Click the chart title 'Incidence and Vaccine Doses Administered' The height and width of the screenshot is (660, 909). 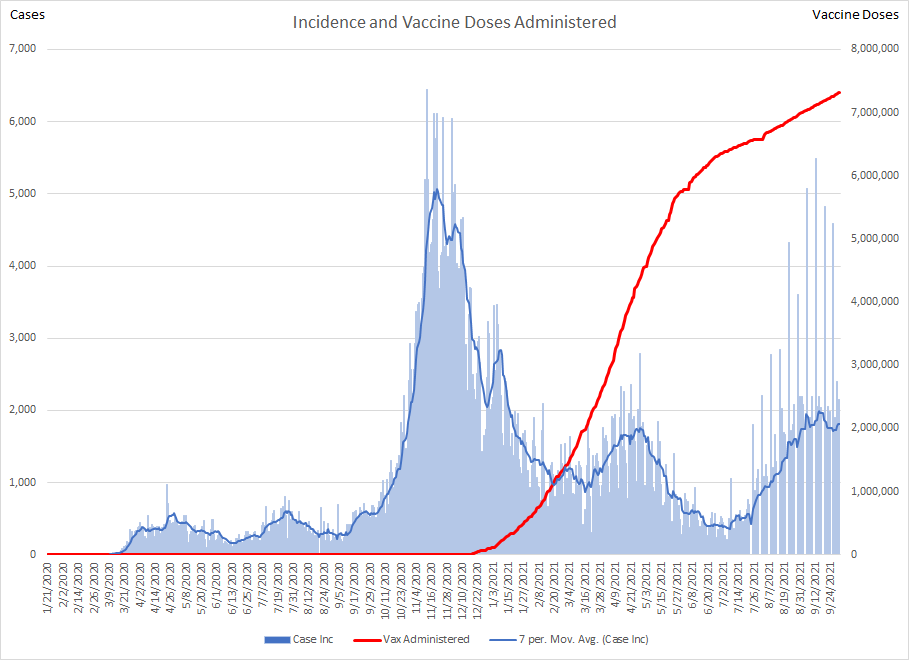(x=454, y=22)
